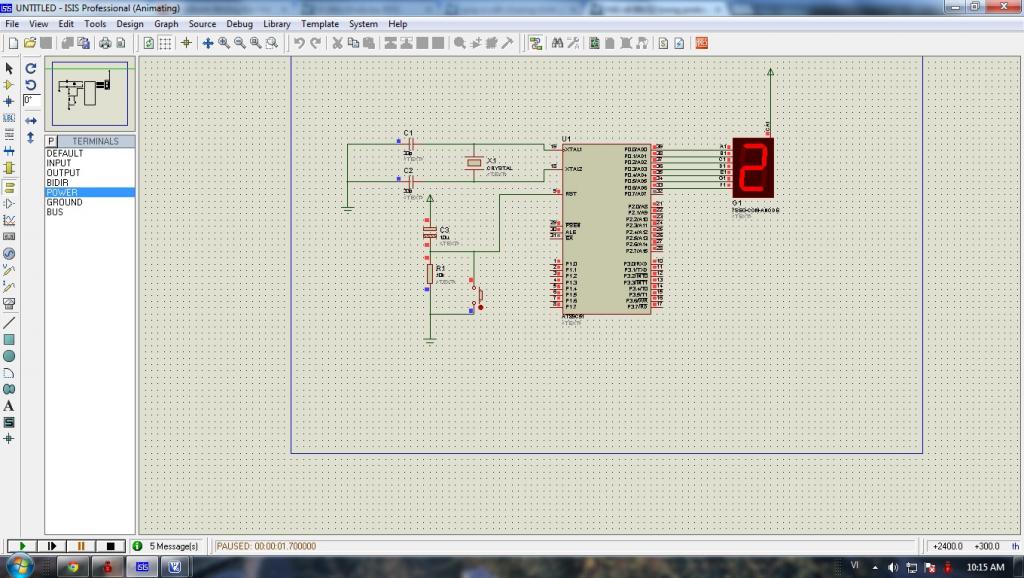Select the 2D graphics circle tool
The width and height of the screenshot is (1024, 578).
[9, 356]
